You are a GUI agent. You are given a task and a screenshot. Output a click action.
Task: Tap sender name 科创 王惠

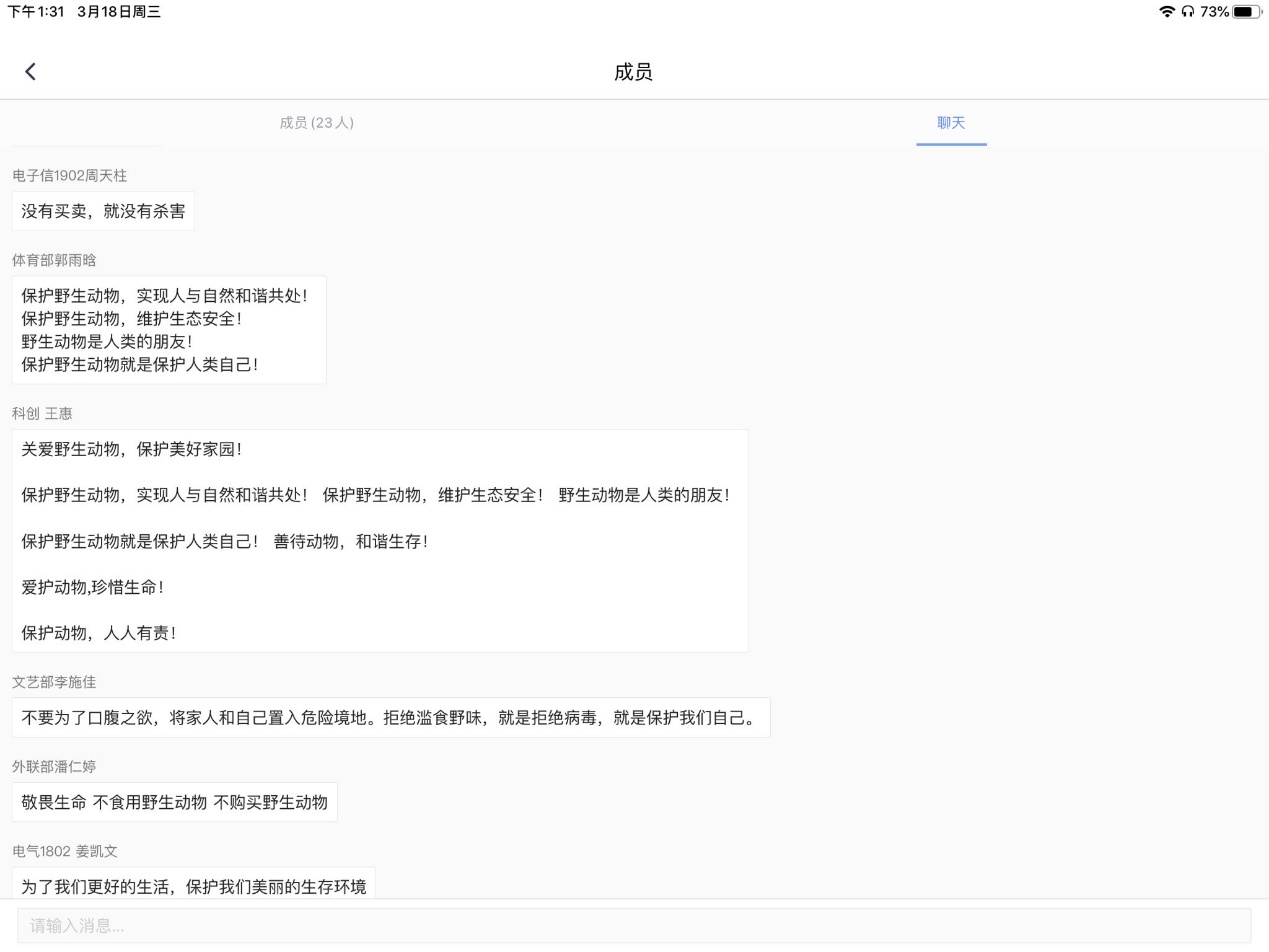[x=42, y=414]
